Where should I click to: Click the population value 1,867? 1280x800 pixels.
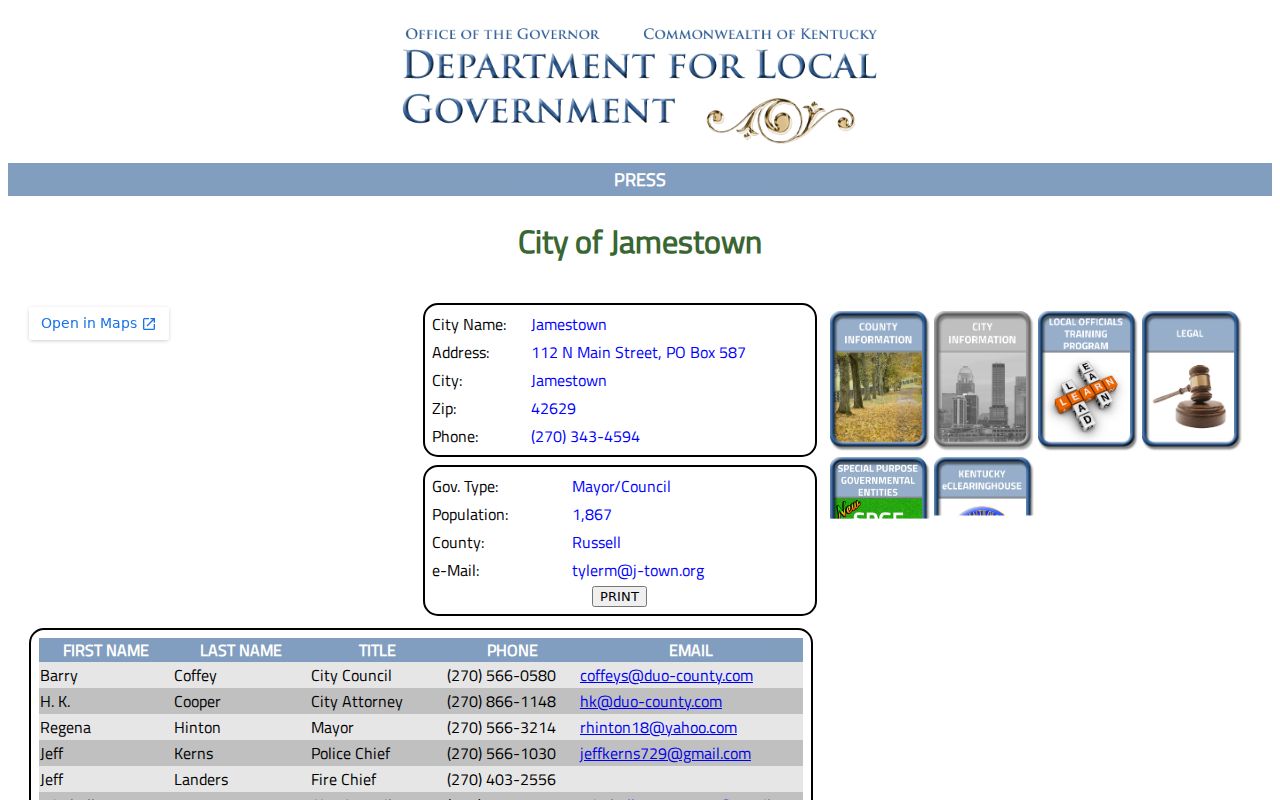592,515
